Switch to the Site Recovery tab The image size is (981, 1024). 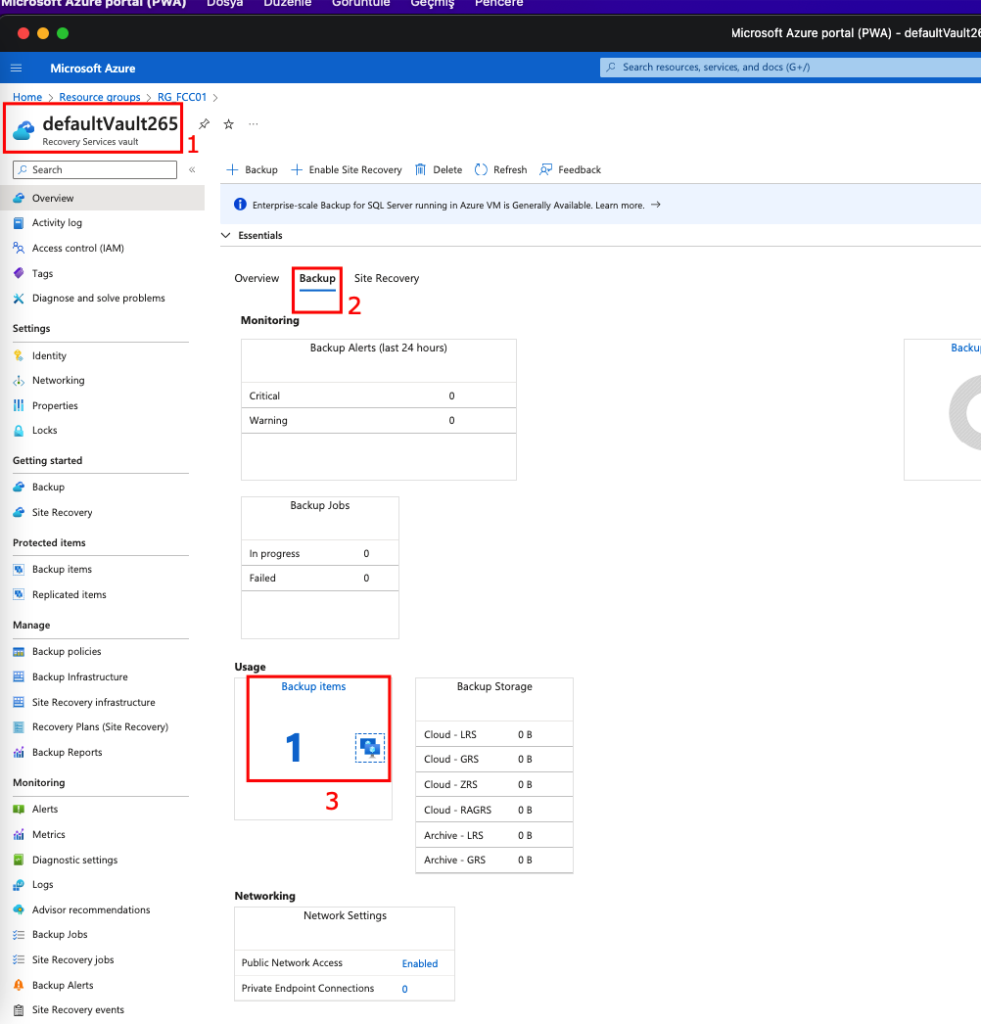[386, 278]
